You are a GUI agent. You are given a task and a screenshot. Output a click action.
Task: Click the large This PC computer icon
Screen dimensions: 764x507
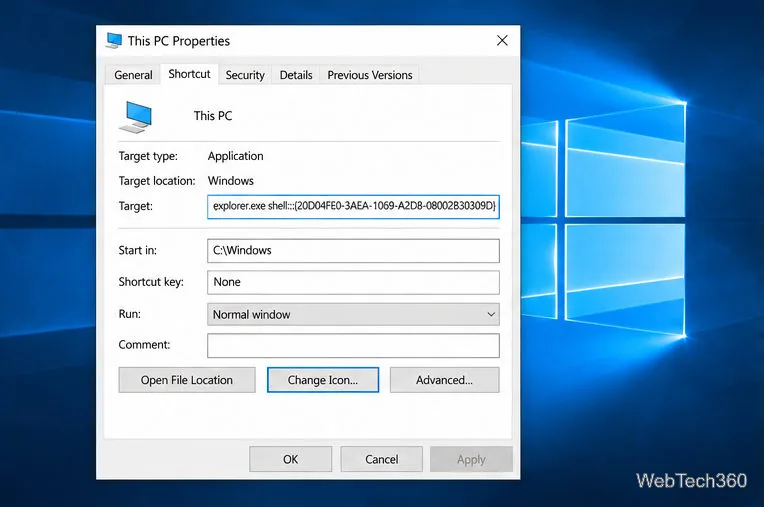click(x=136, y=117)
